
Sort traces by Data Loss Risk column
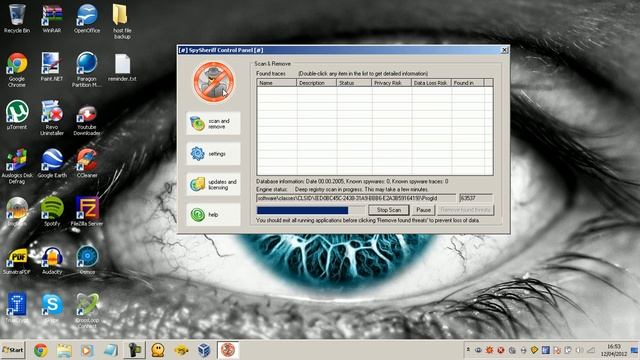(x=431, y=83)
